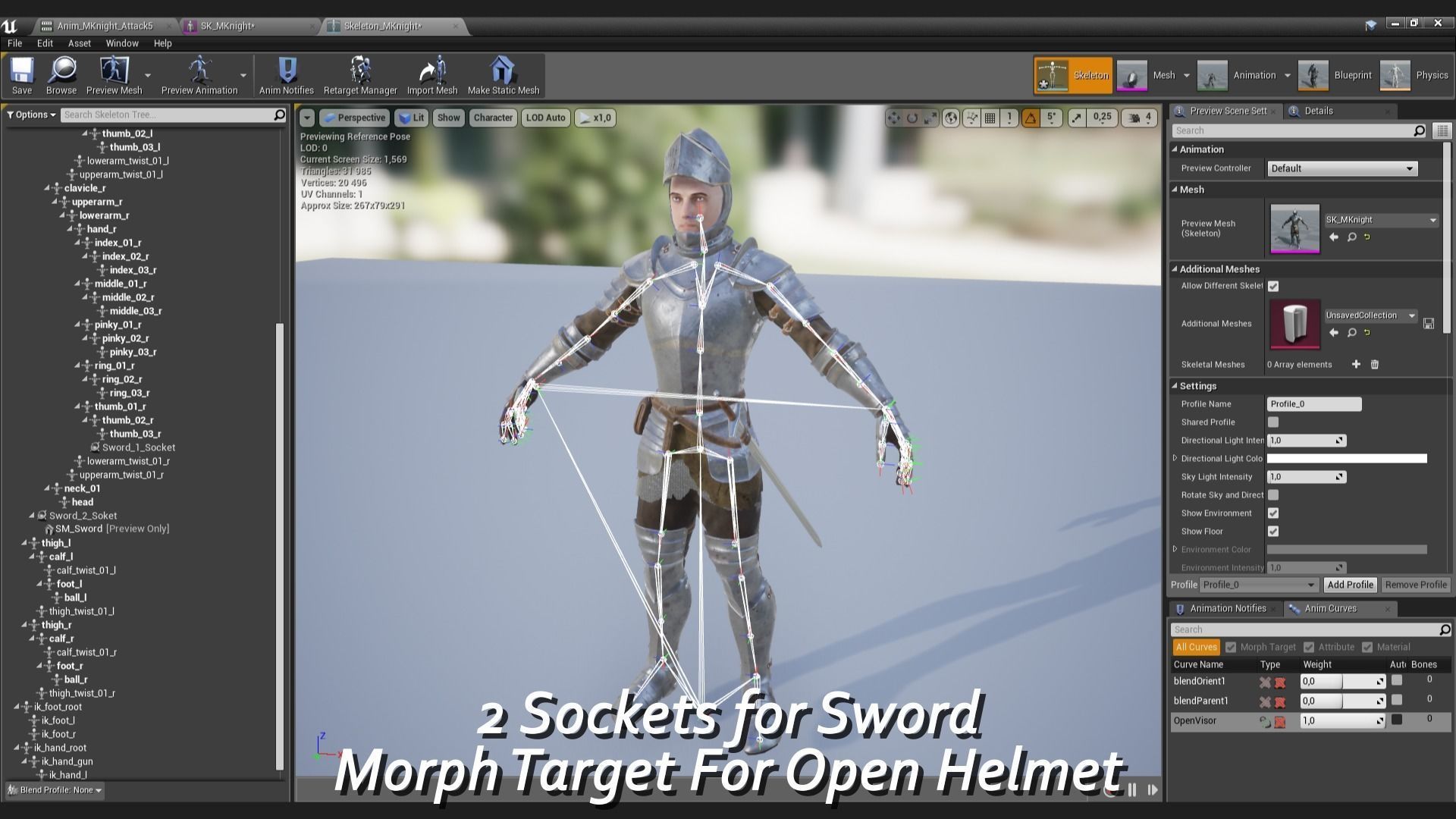Add a Skeletal Meshes array element
The width and height of the screenshot is (1456, 819).
(1356, 365)
